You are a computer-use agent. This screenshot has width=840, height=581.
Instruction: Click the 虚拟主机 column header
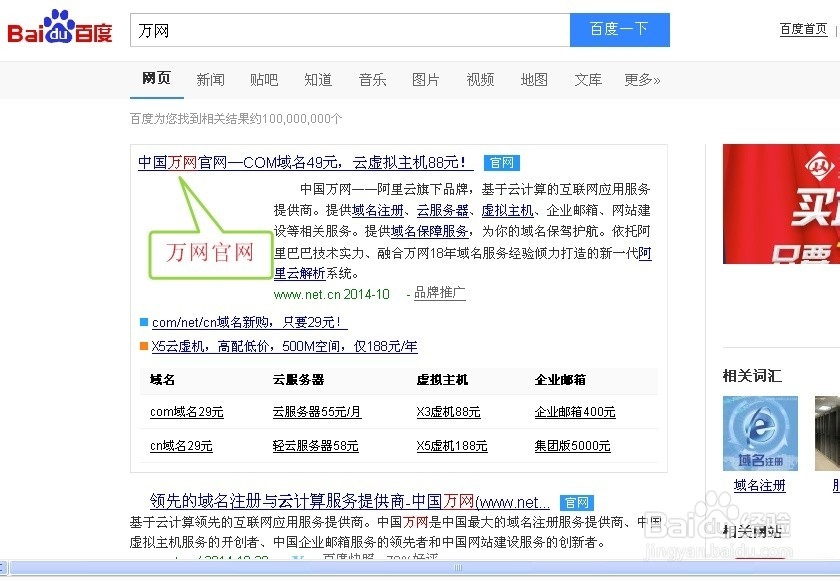[x=442, y=380]
